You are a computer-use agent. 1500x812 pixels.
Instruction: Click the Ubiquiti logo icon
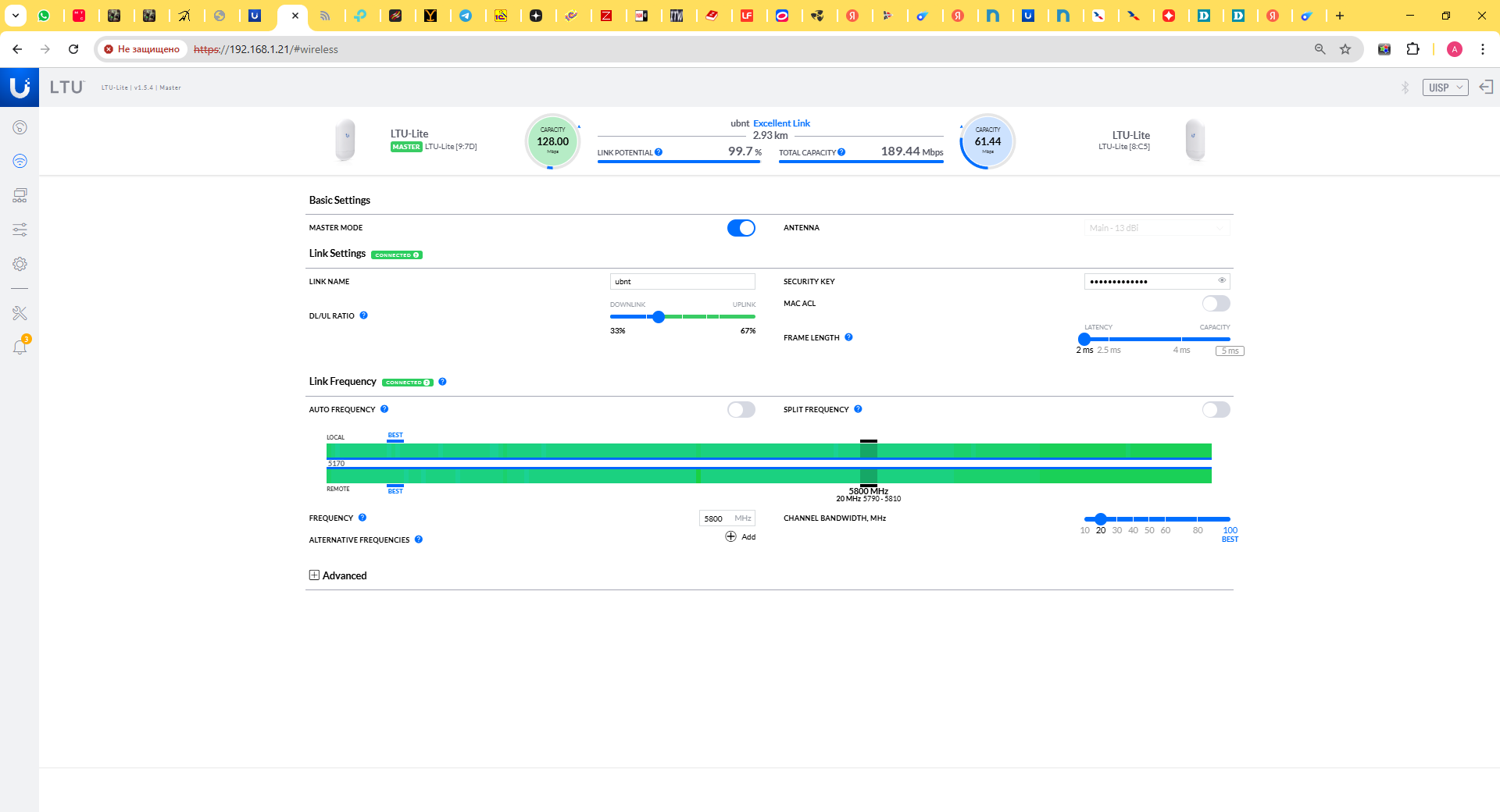coord(20,87)
